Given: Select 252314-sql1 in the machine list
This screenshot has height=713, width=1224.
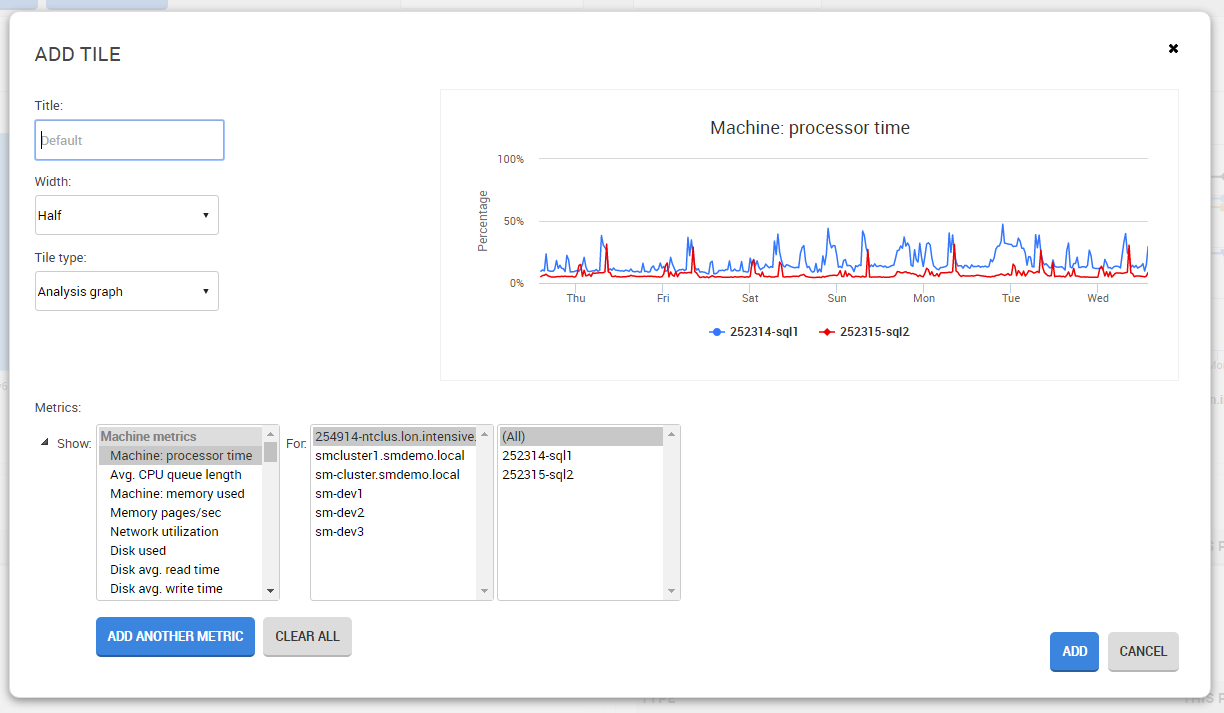Looking at the screenshot, I should pos(537,456).
